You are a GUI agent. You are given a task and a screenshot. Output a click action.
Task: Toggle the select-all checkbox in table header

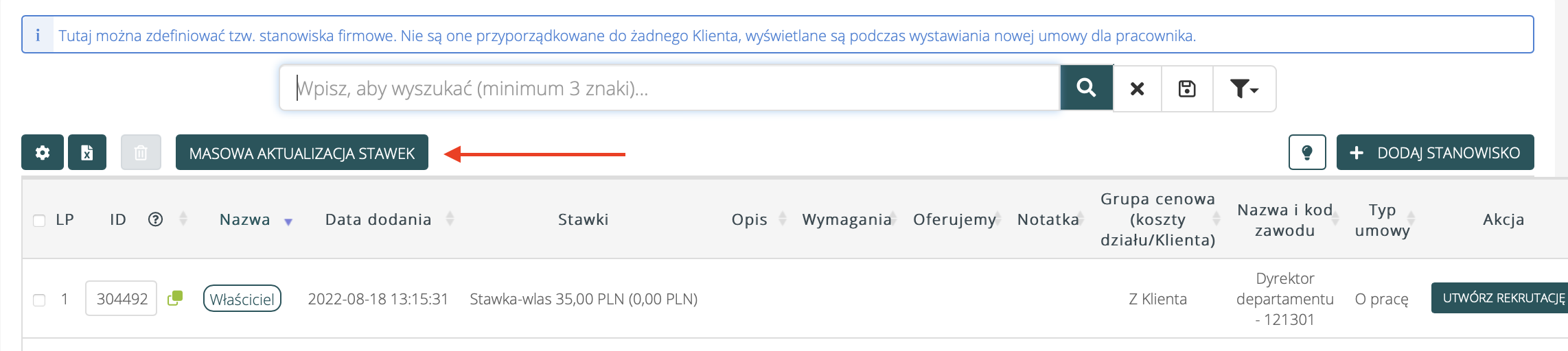pyautogui.click(x=39, y=220)
